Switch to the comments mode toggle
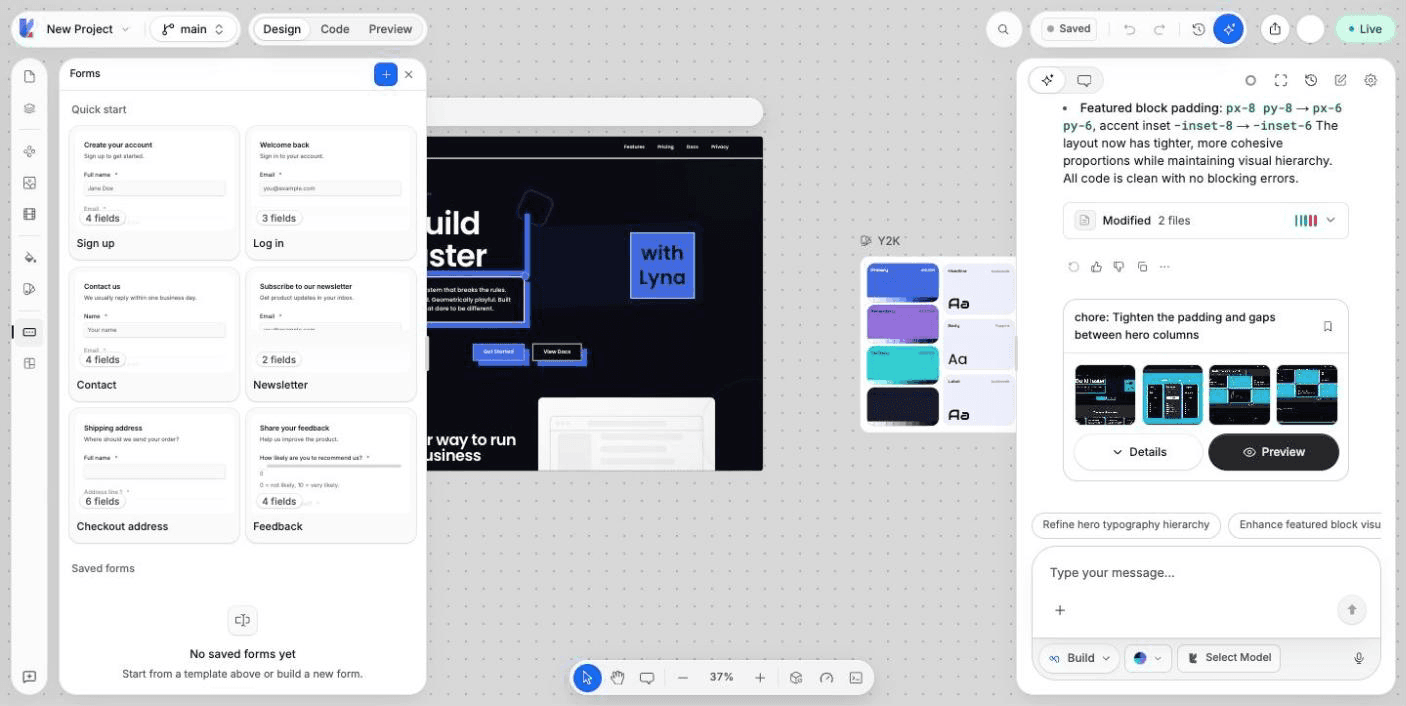 (x=1084, y=80)
